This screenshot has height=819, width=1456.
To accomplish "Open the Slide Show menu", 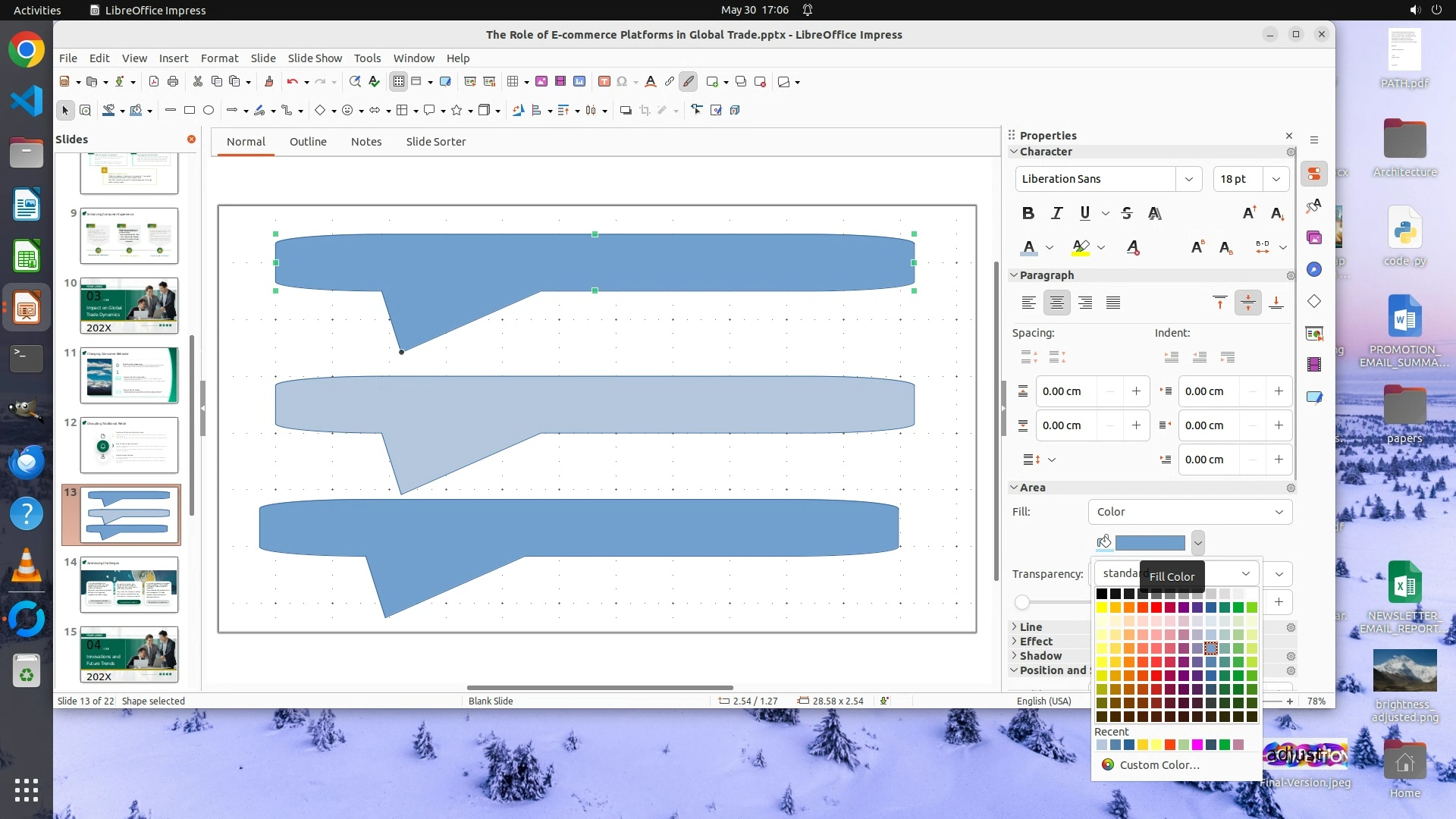I will pyautogui.click(x=315, y=58).
